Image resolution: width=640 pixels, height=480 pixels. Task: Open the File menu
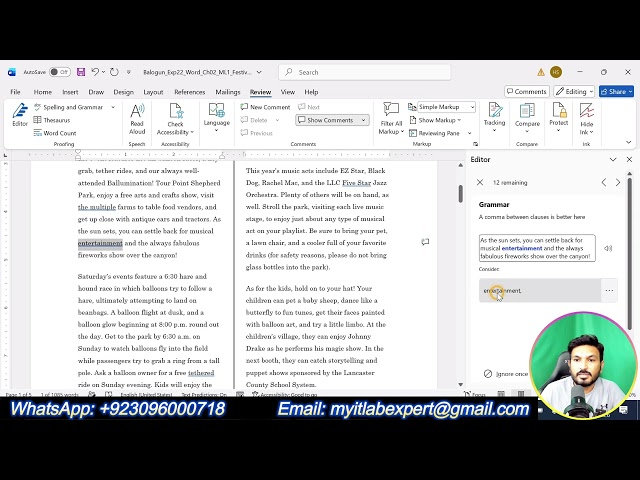click(16, 92)
